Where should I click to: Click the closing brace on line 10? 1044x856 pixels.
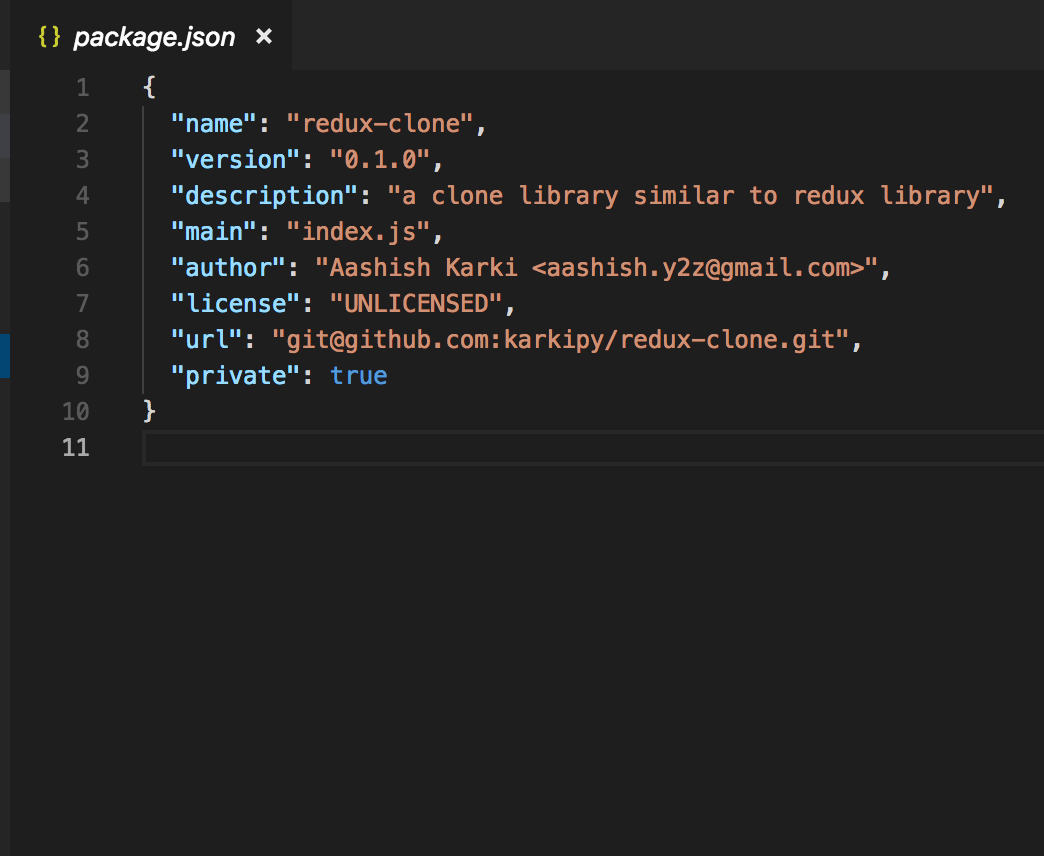pyautogui.click(x=150, y=411)
